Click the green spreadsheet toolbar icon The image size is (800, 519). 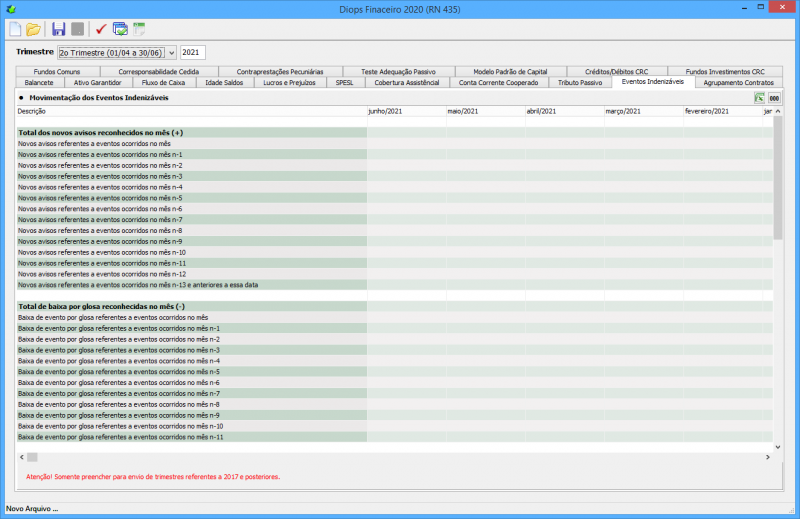[139, 29]
